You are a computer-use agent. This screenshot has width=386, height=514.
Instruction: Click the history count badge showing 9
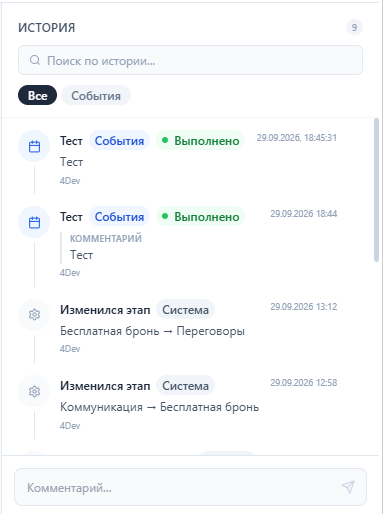pyautogui.click(x=354, y=27)
